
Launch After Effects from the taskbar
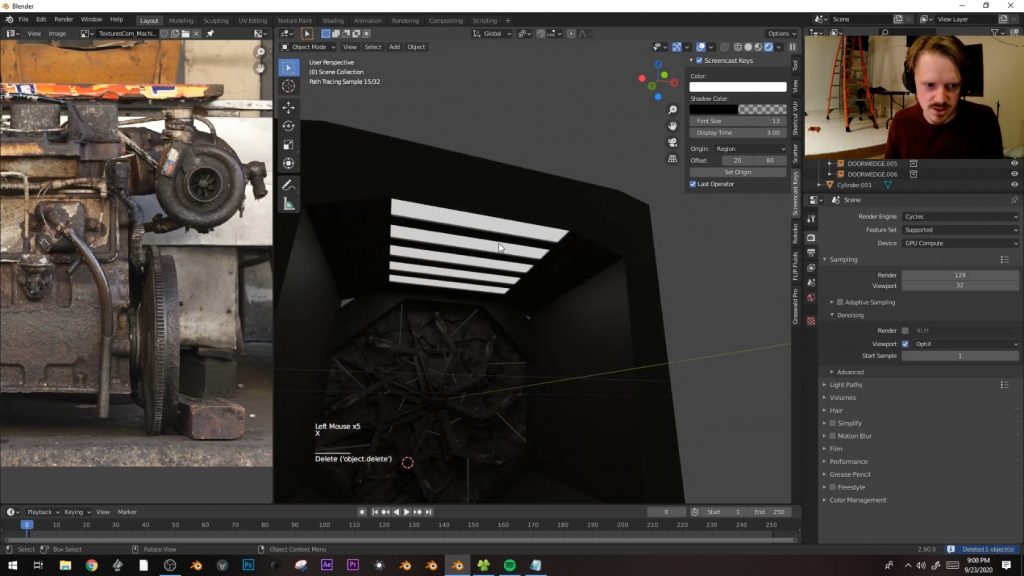pos(327,566)
